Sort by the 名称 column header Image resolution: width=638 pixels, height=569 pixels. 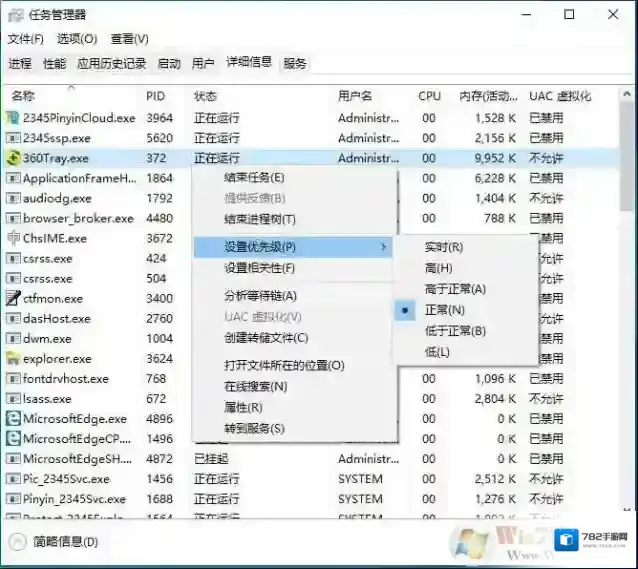pyautogui.click(x=23, y=96)
